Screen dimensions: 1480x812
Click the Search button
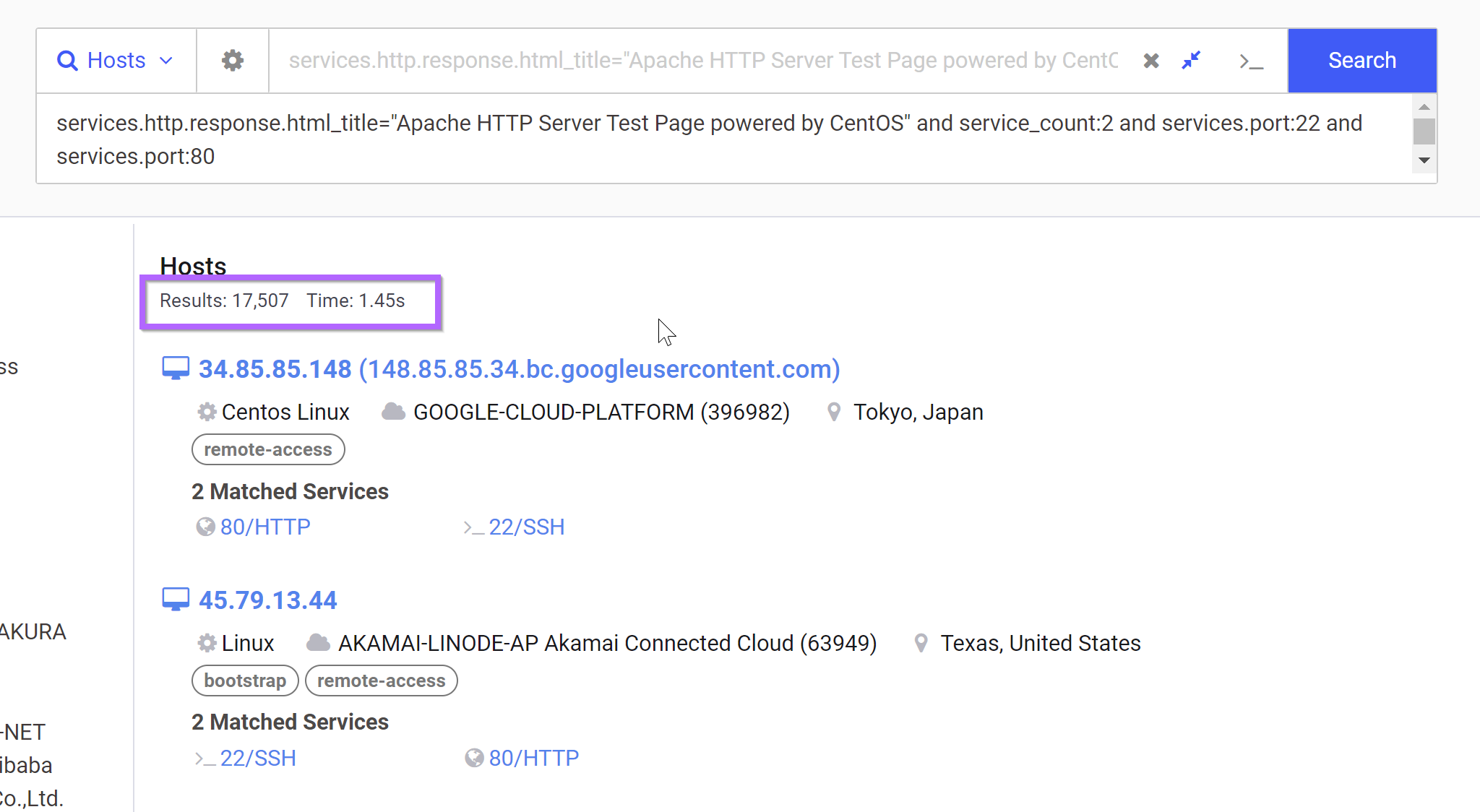click(1362, 59)
